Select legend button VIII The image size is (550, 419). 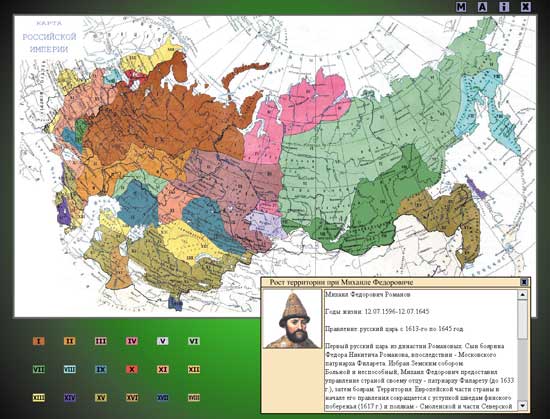click(70, 369)
